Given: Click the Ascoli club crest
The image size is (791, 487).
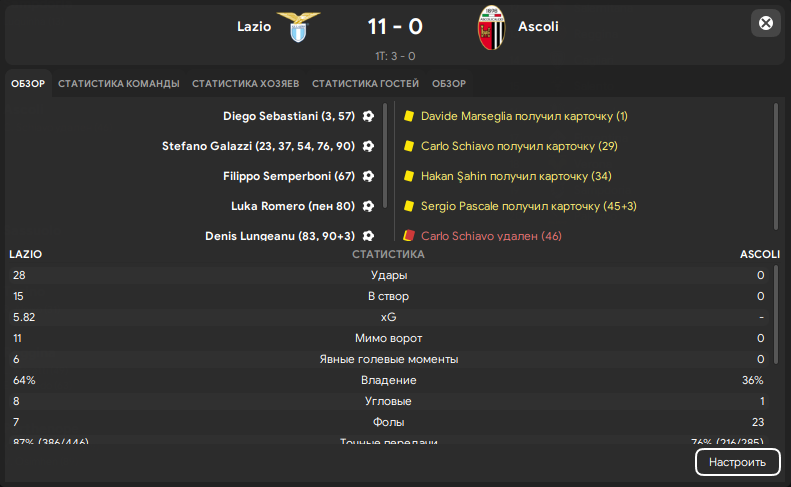Looking at the screenshot, I should pos(491,28).
